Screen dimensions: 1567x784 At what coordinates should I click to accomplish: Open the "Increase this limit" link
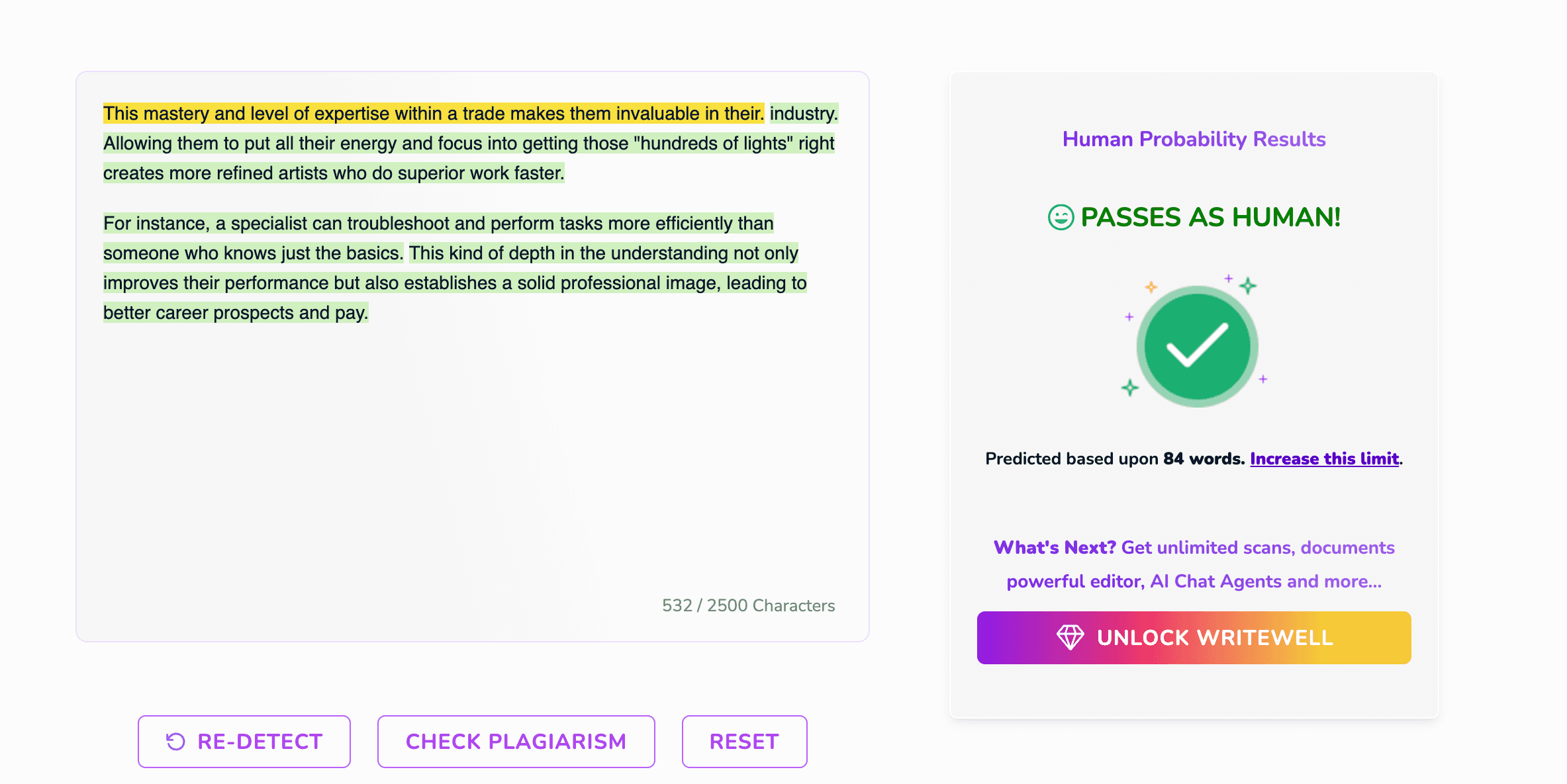pos(1324,458)
